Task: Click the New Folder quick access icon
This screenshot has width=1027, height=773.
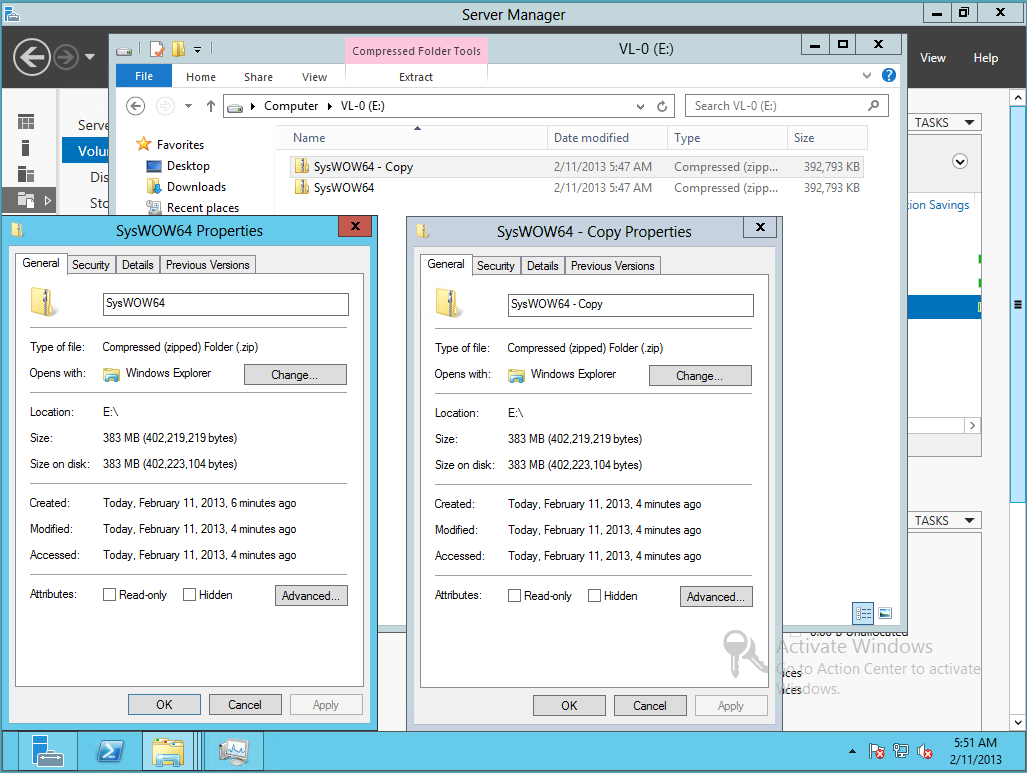Action: [178, 49]
